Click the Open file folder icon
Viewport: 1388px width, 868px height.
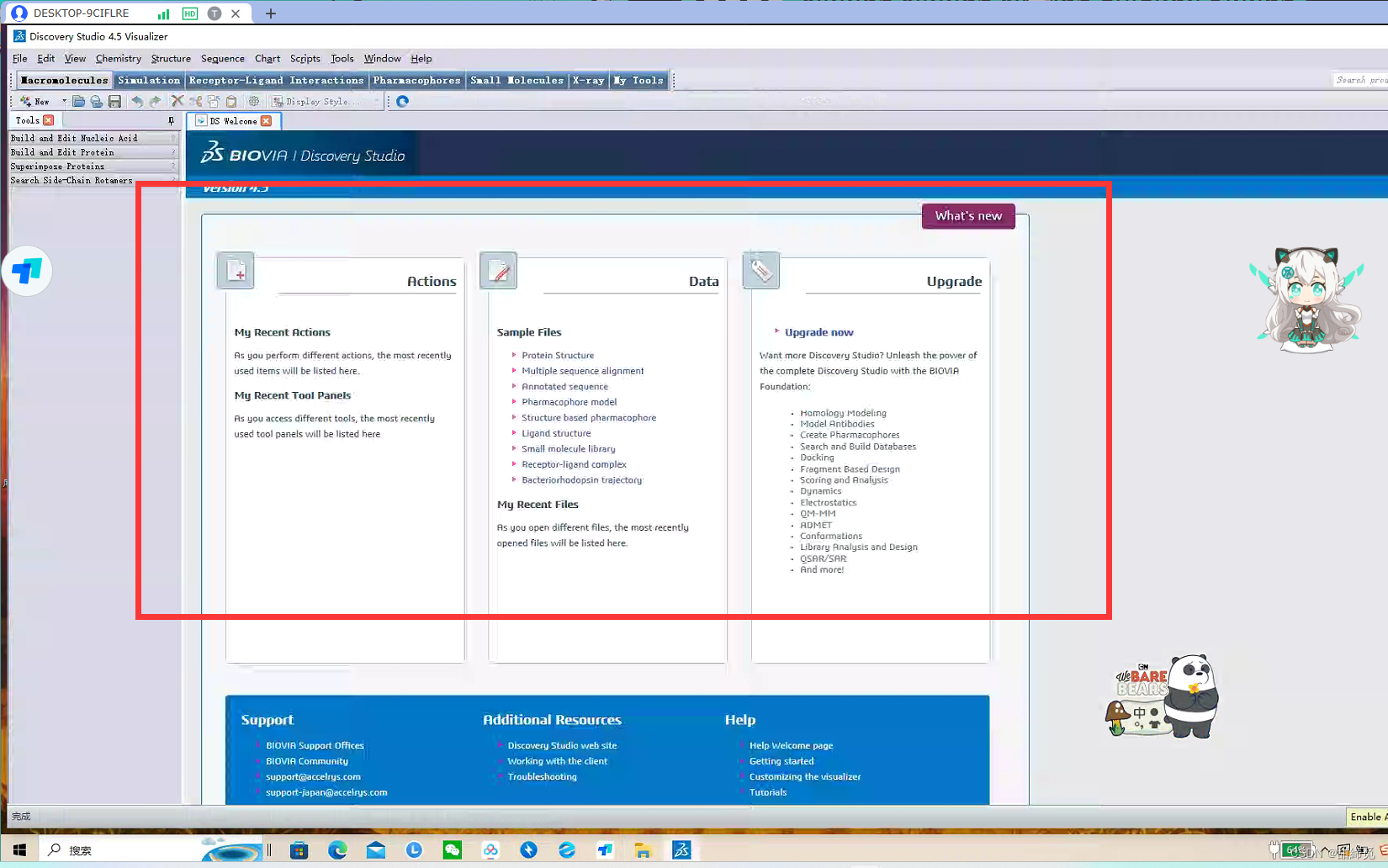pyautogui.click(x=78, y=102)
